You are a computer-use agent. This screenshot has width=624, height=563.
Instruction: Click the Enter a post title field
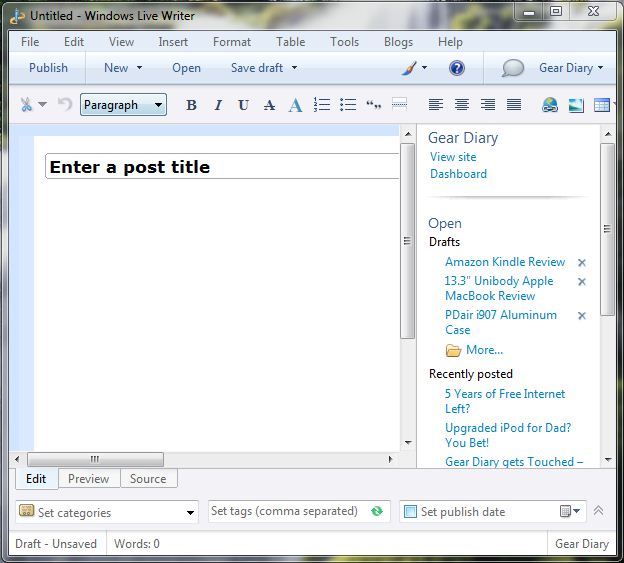point(222,166)
